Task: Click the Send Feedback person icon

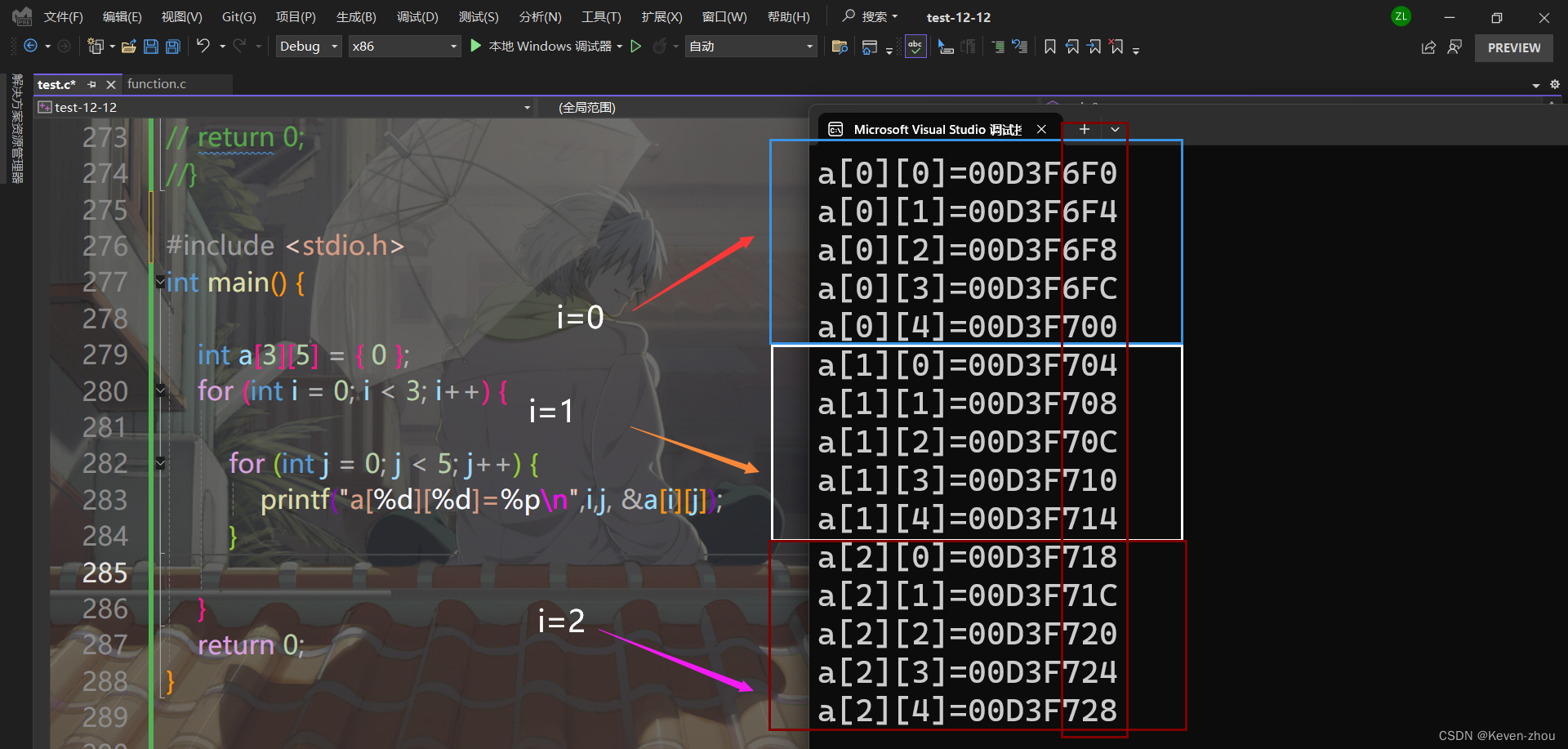Action: (x=1454, y=47)
